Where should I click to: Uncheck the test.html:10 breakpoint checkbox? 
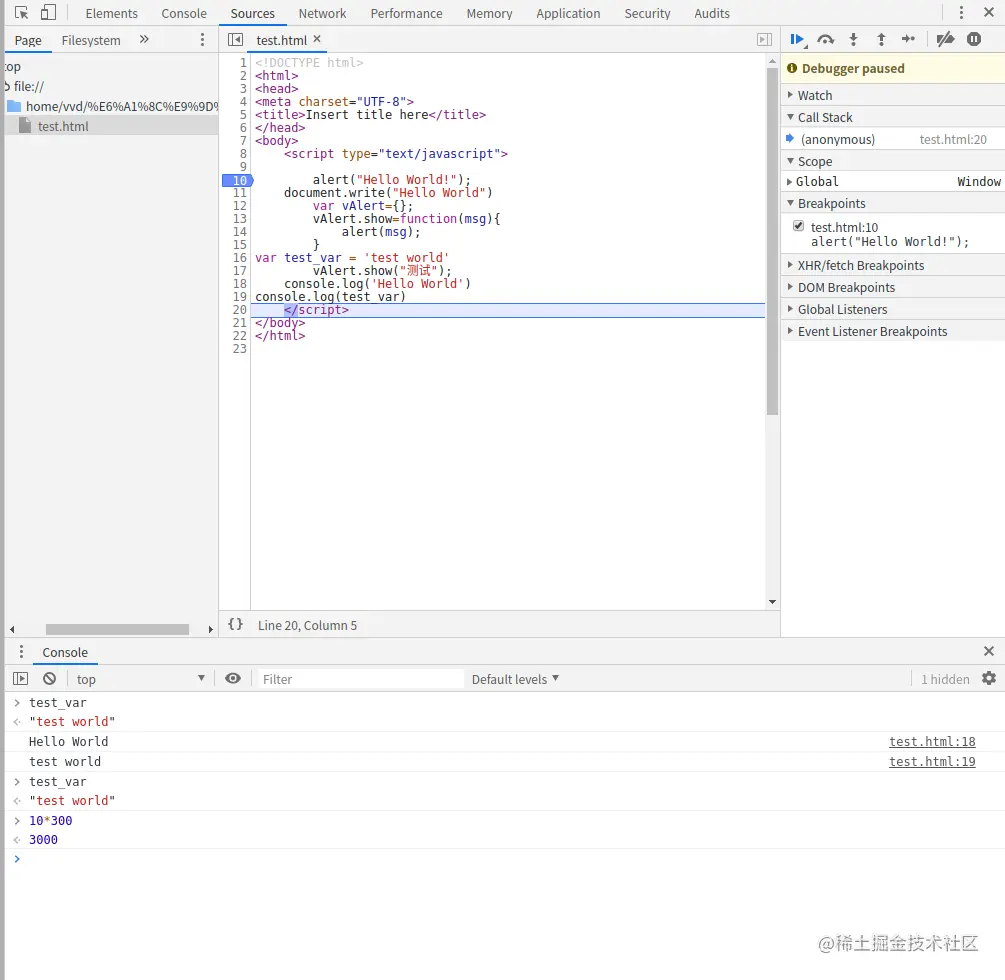coord(799,226)
